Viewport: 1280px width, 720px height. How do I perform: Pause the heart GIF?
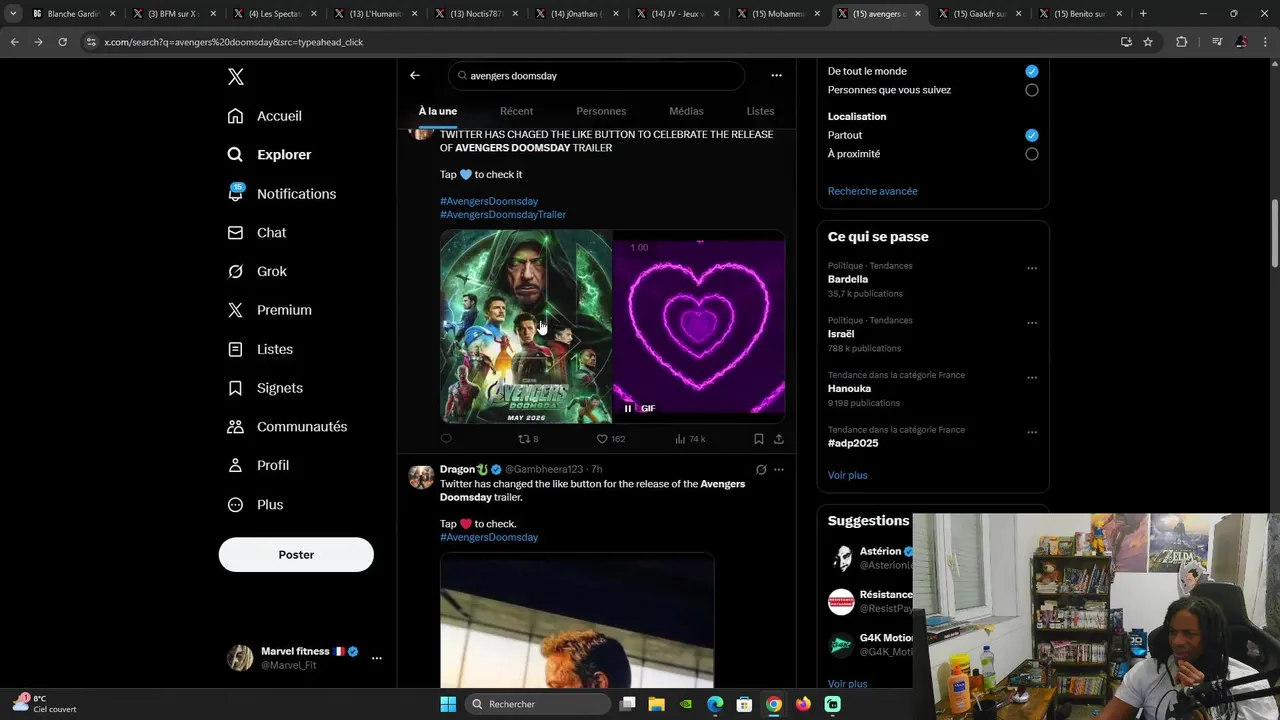[x=628, y=408]
